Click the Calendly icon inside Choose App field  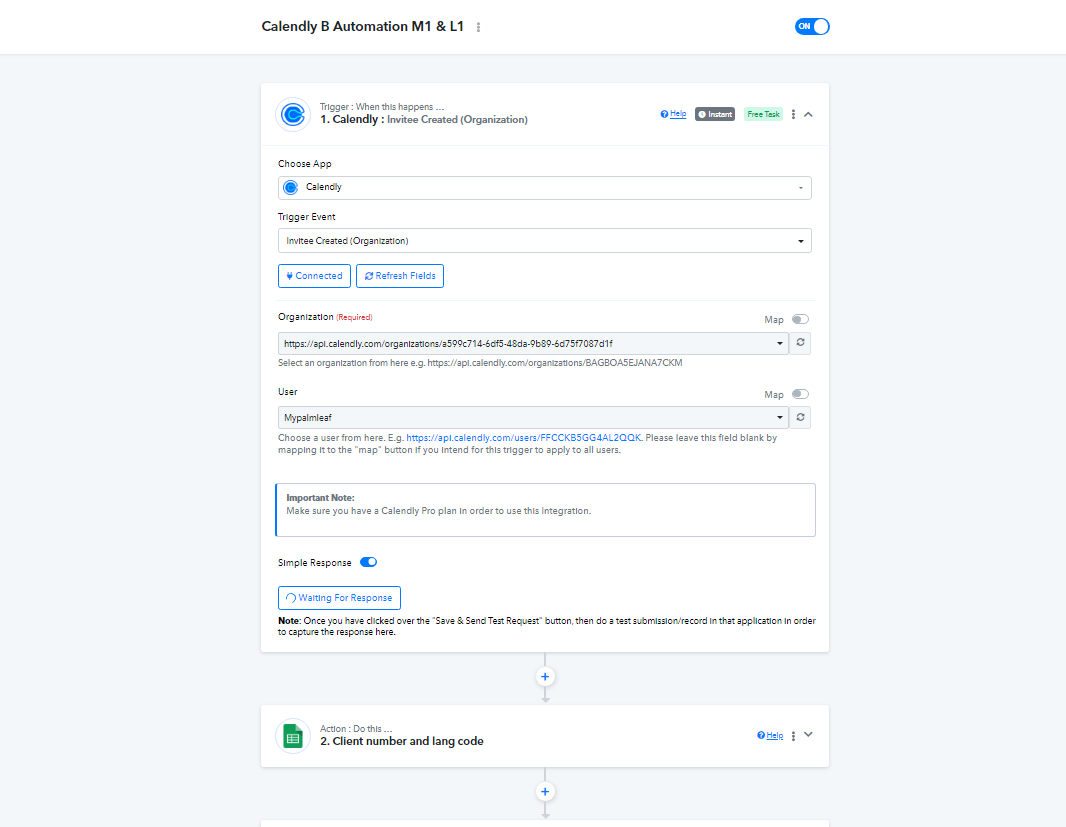(x=291, y=188)
